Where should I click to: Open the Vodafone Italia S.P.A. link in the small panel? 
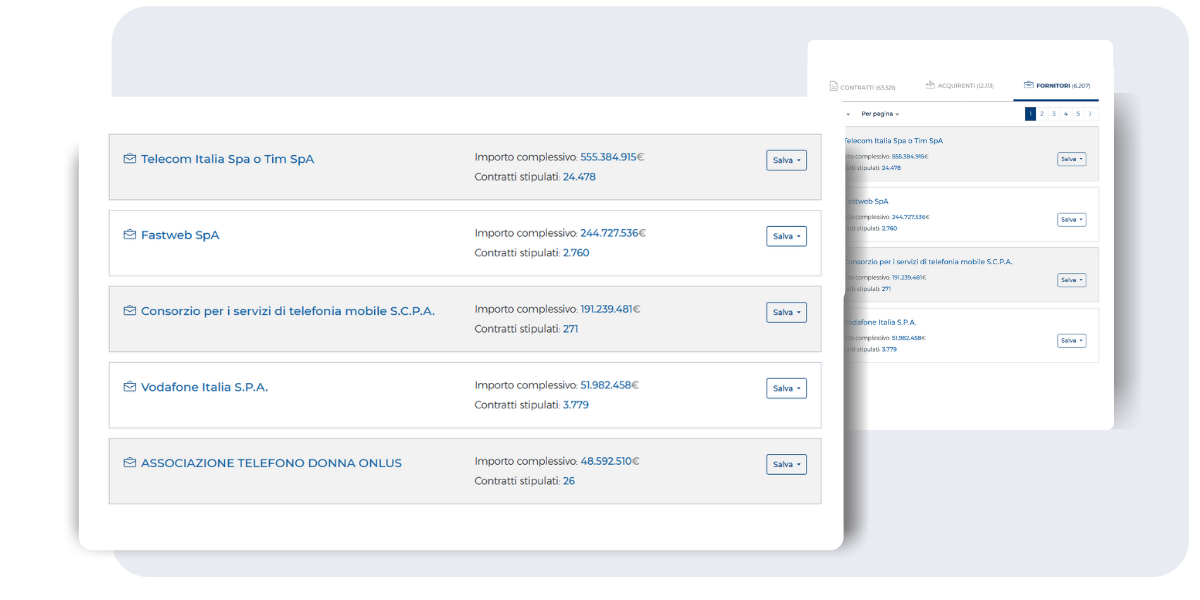click(881, 322)
